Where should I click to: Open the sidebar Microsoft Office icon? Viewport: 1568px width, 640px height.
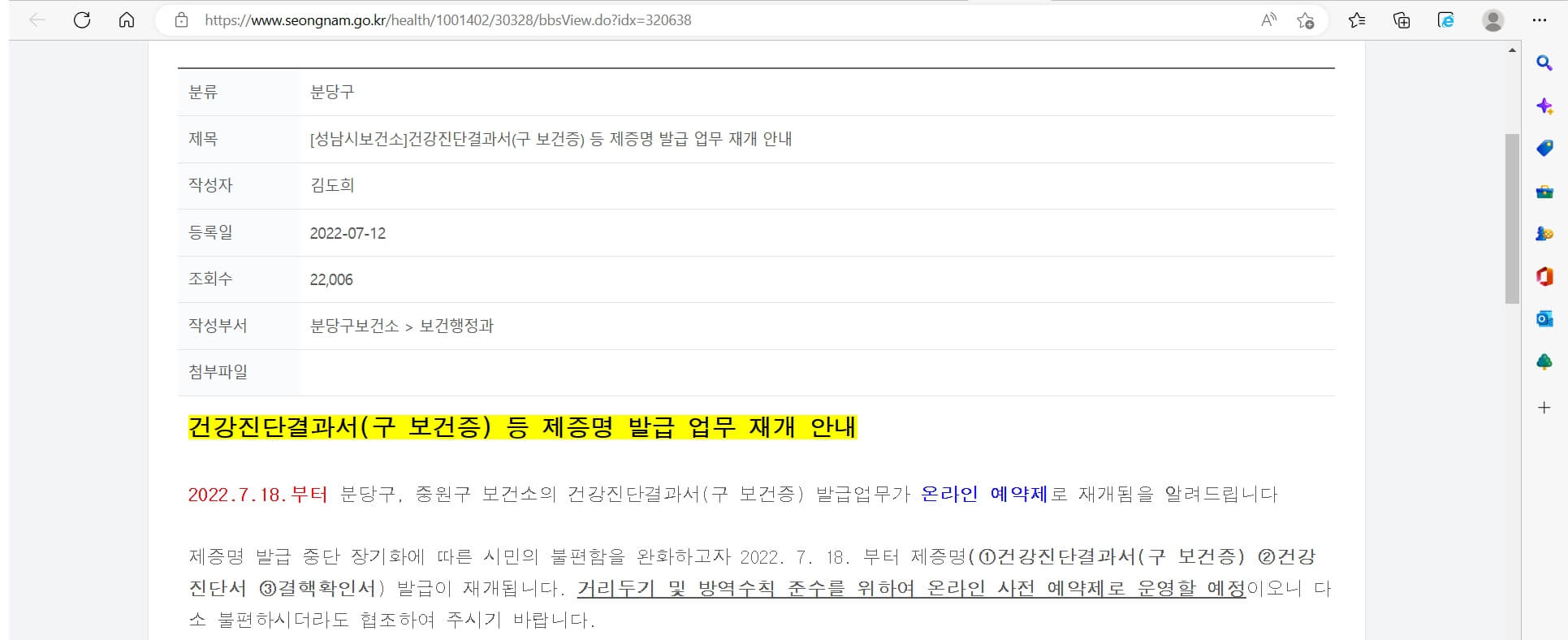pyautogui.click(x=1544, y=276)
